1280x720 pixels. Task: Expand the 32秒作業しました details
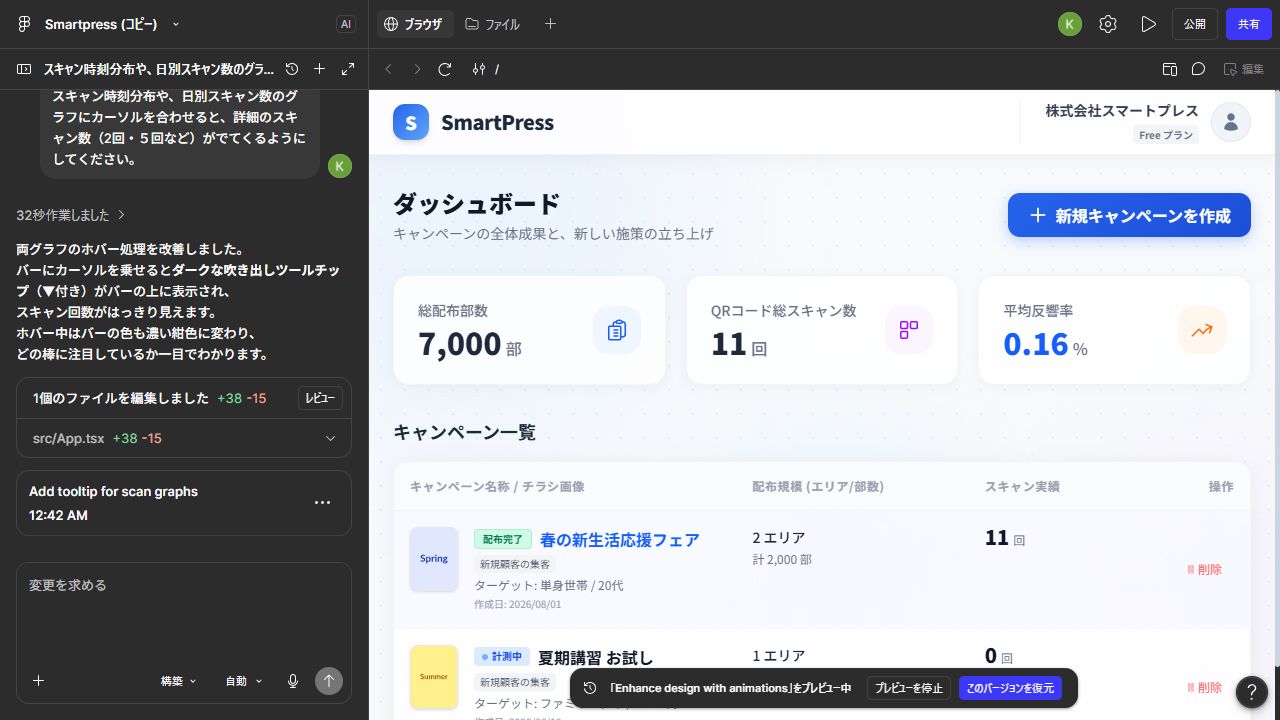coord(70,215)
